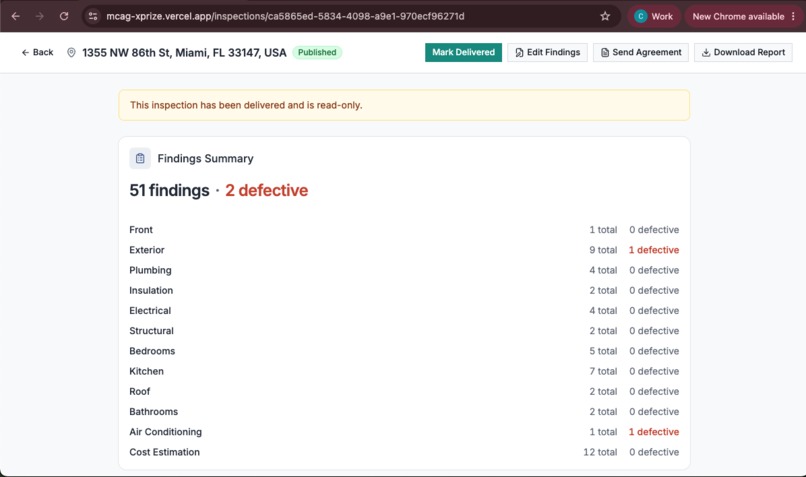Go back using the Back link
Image resolution: width=806 pixels, height=477 pixels.
[x=38, y=52]
